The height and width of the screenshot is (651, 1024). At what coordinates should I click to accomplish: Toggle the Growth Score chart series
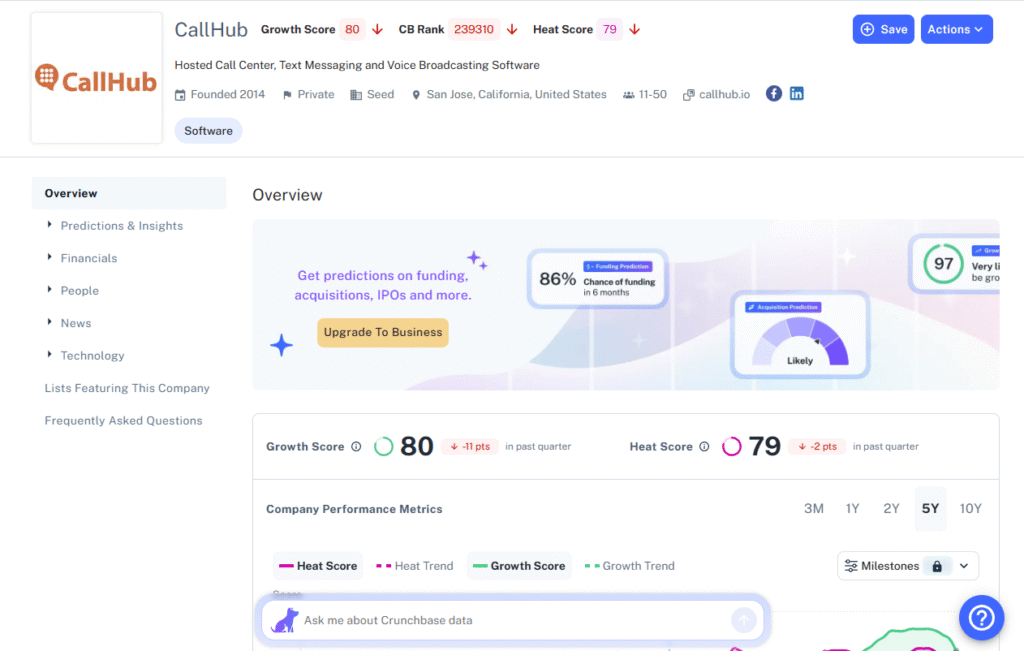pos(519,566)
